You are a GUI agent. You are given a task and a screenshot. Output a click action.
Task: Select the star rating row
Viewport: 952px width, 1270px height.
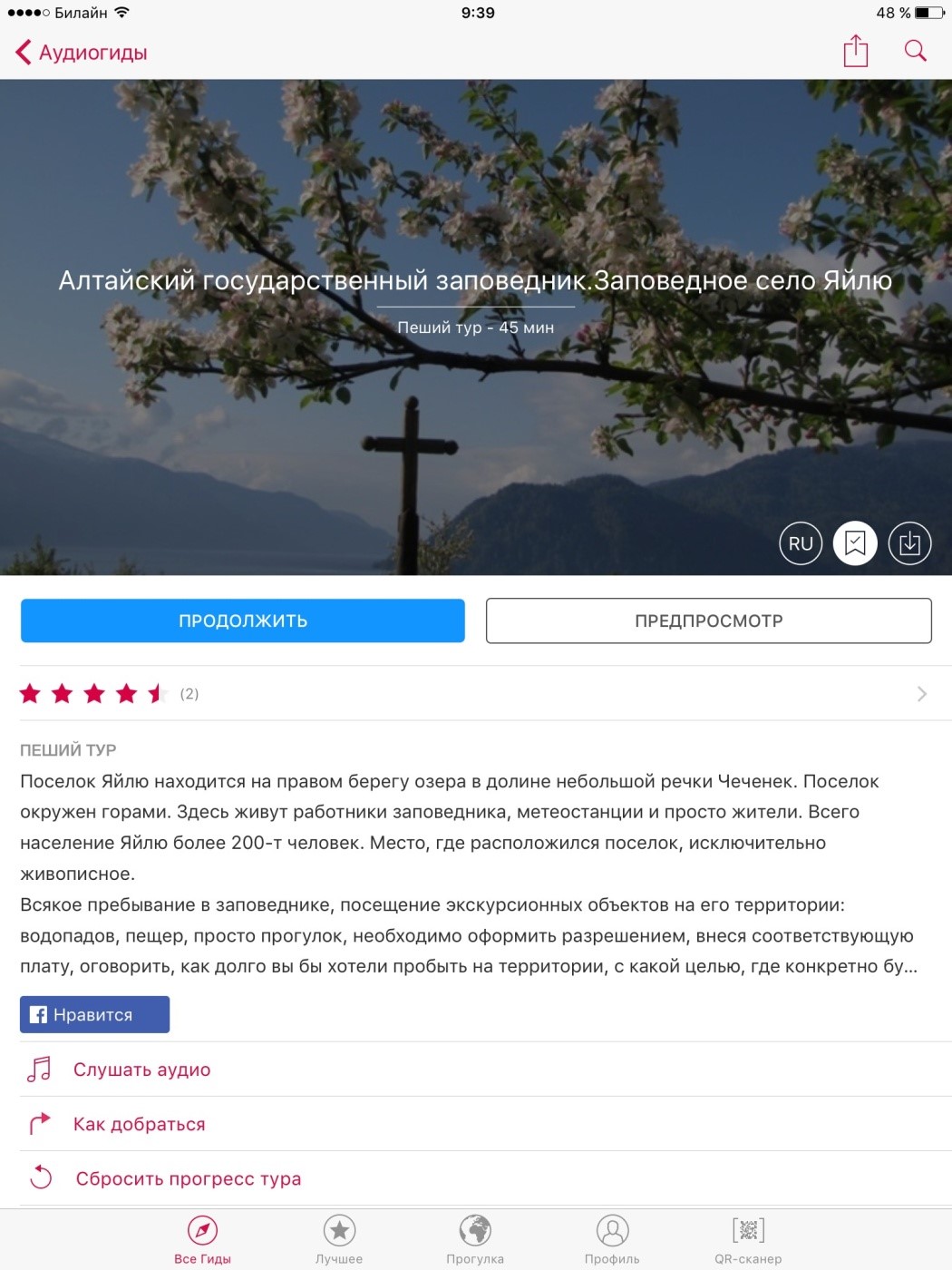[x=476, y=694]
